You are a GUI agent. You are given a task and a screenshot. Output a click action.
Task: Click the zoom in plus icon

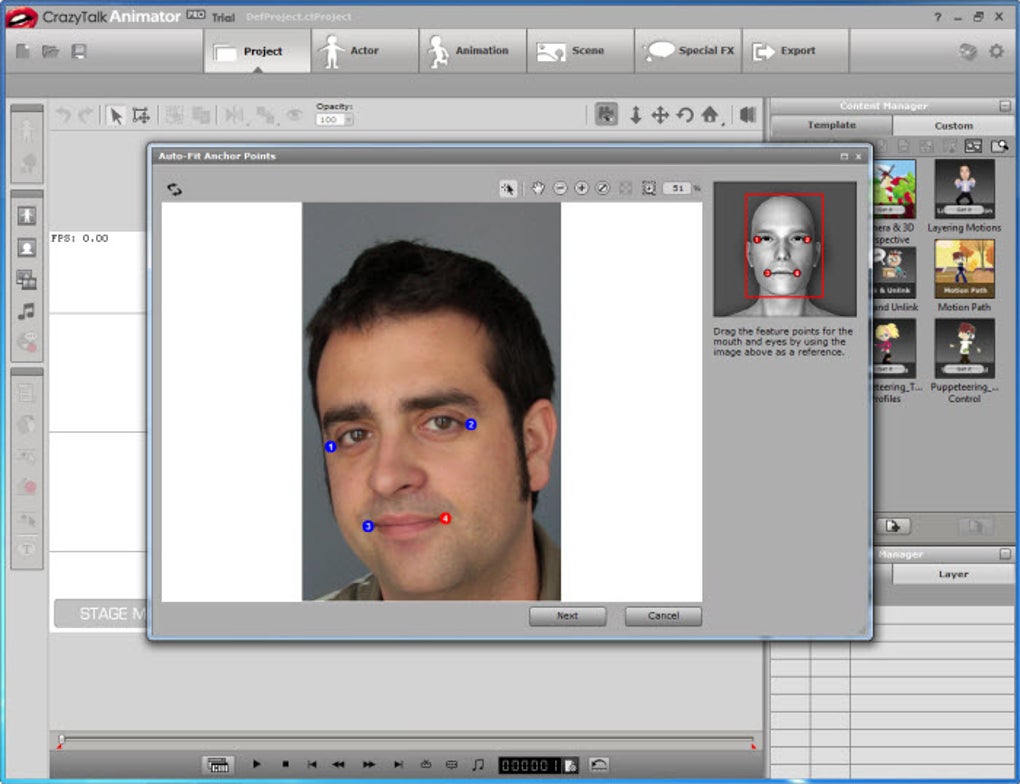click(x=581, y=188)
